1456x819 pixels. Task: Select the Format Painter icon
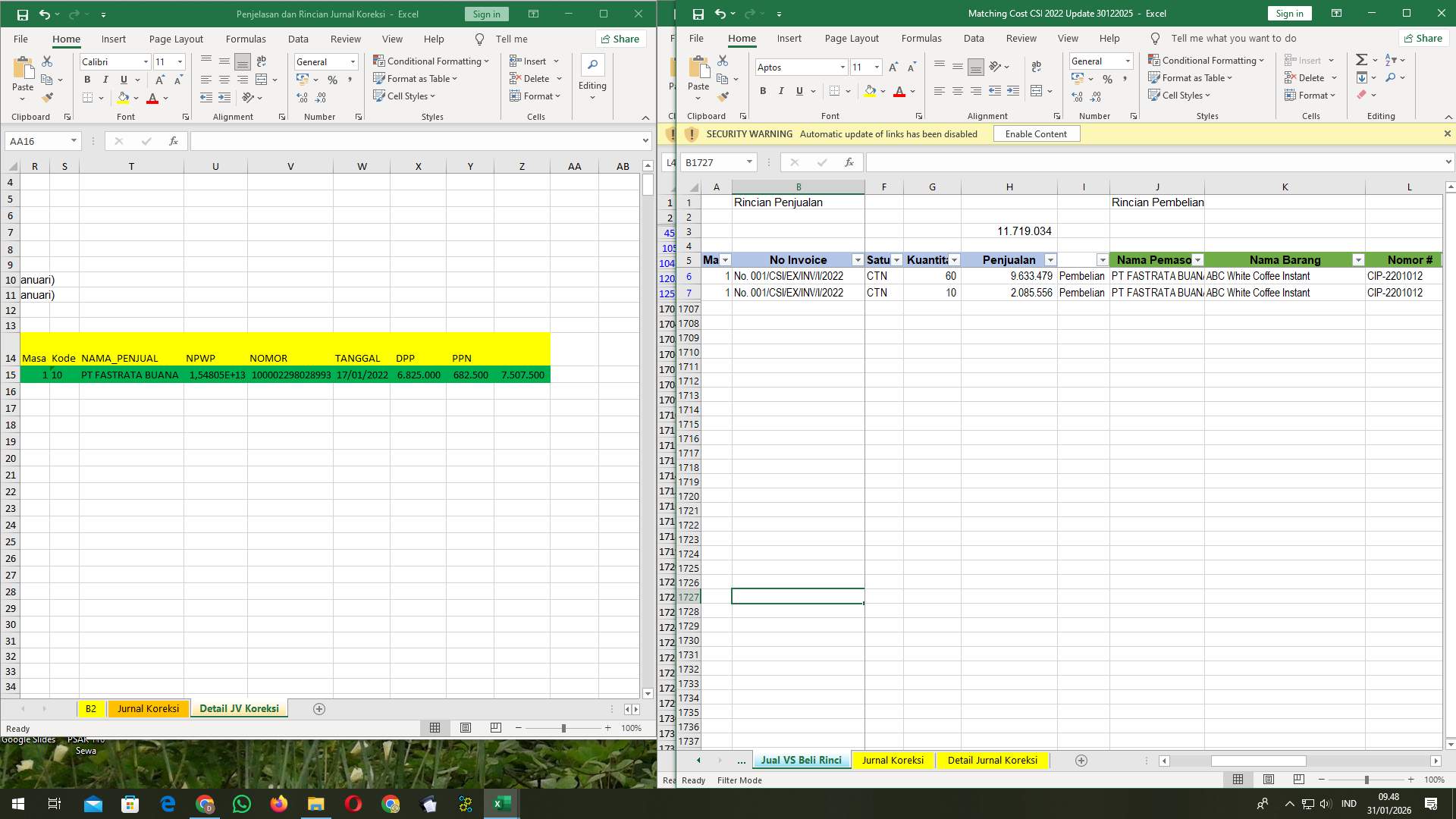coord(723,96)
